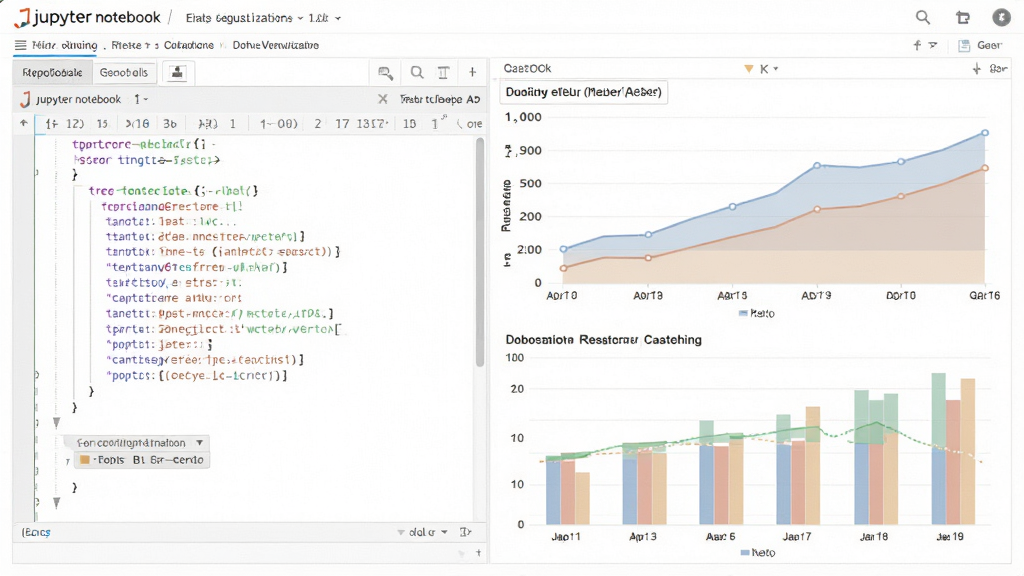Click the small plus at bottom right of the notebook
This screenshot has width=1024, height=576.
pos(479,553)
